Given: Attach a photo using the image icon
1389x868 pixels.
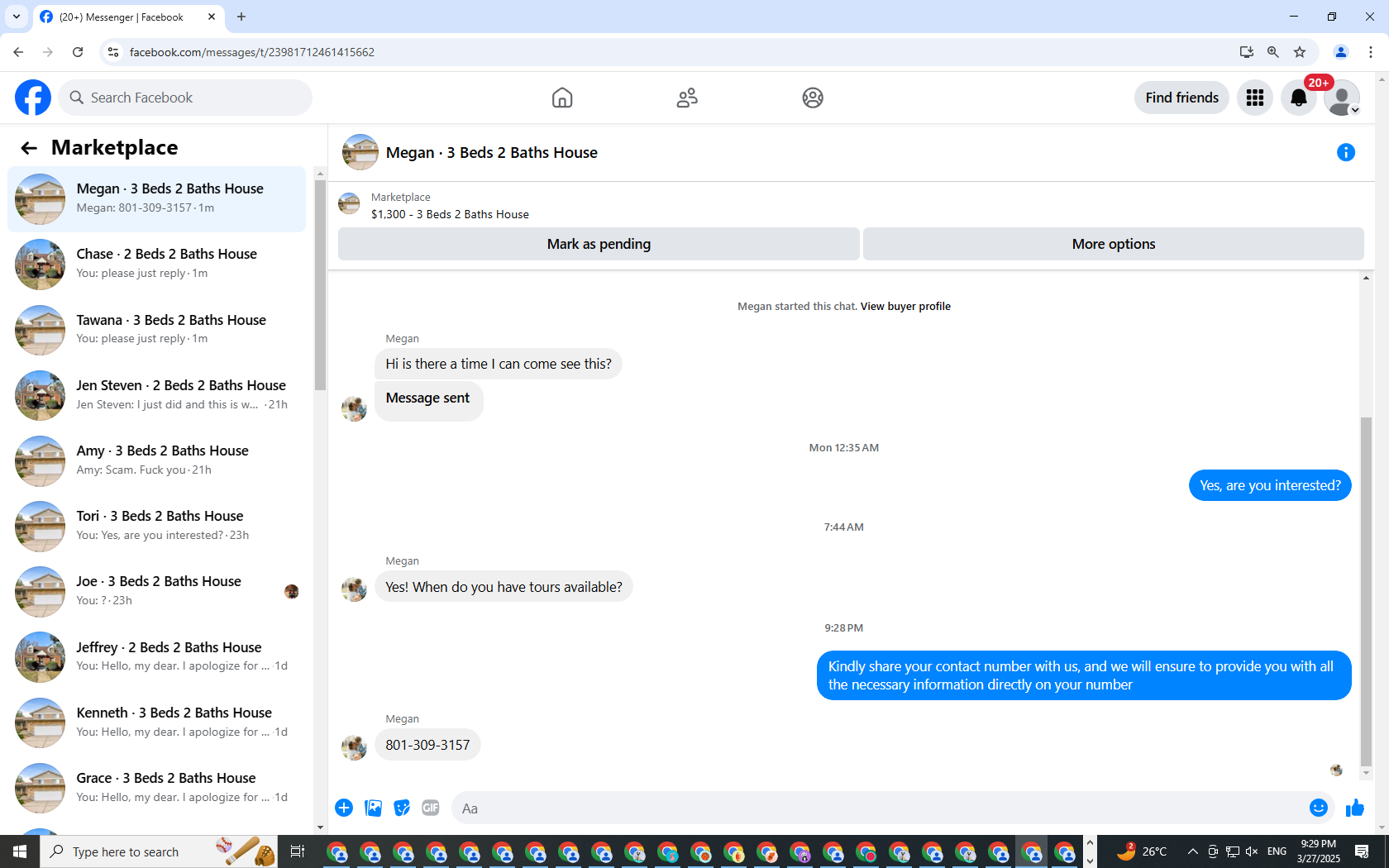Looking at the screenshot, I should [x=374, y=808].
